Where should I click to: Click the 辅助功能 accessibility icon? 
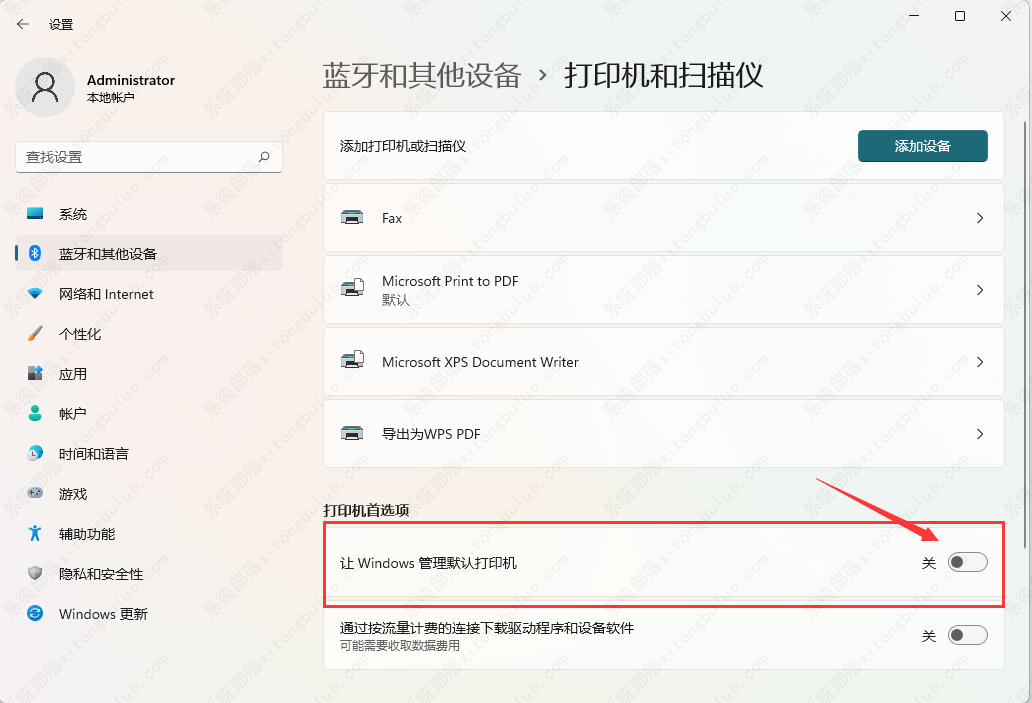click(36, 534)
